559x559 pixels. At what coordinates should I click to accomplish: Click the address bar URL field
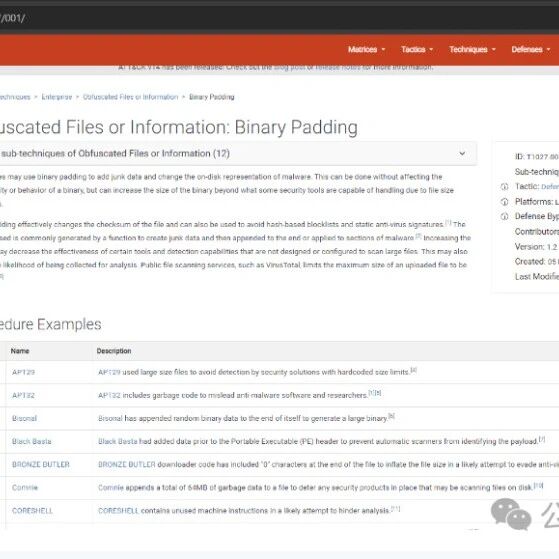coord(280,18)
